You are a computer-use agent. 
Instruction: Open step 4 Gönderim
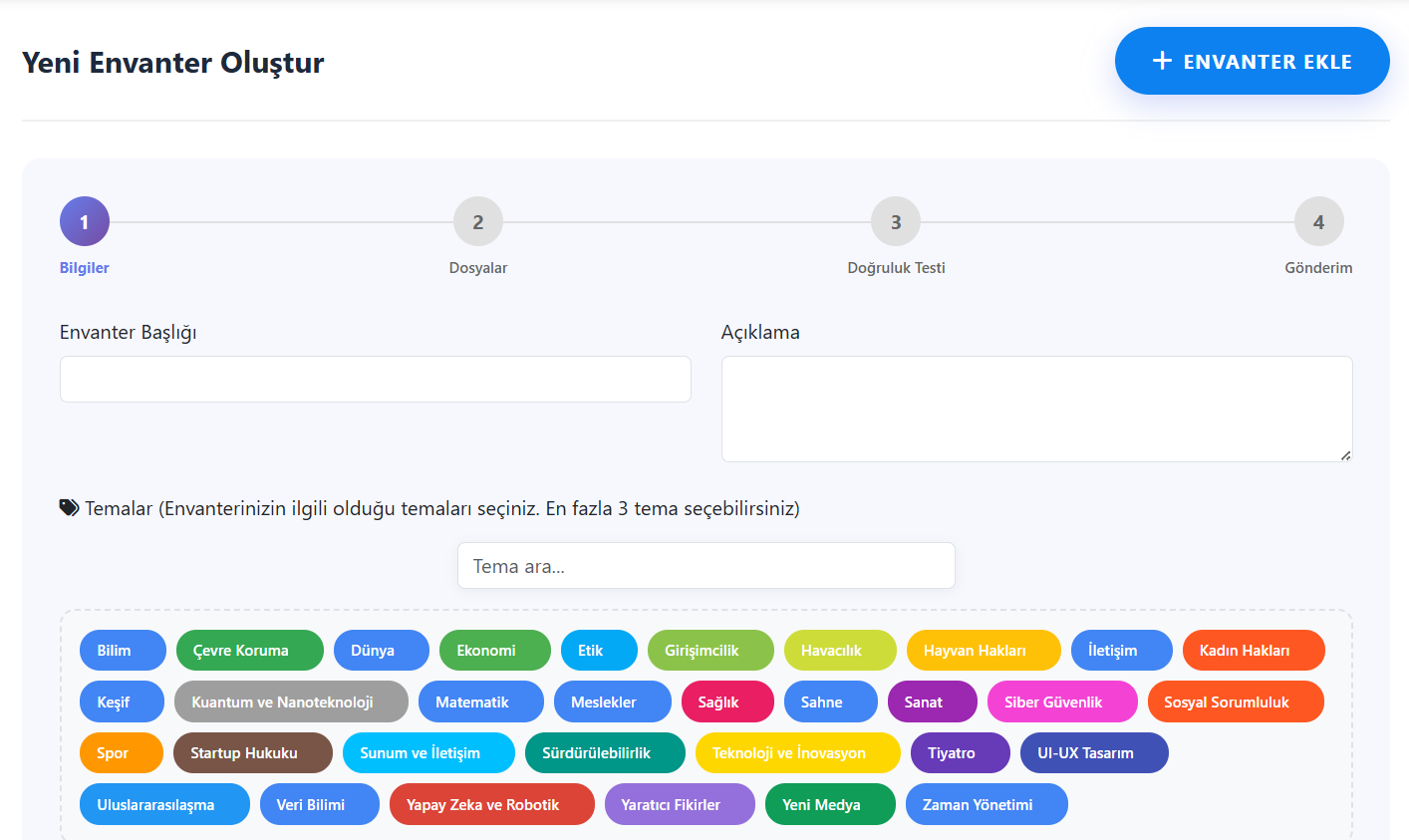1318,221
